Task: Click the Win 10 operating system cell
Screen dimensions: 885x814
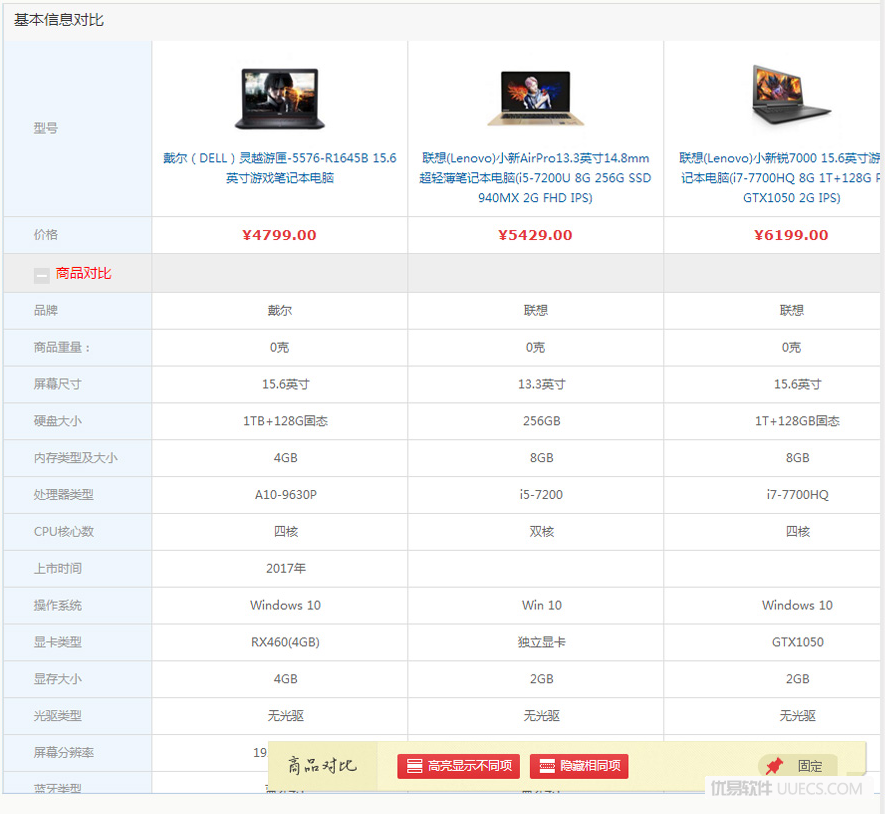Action: (541, 606)
